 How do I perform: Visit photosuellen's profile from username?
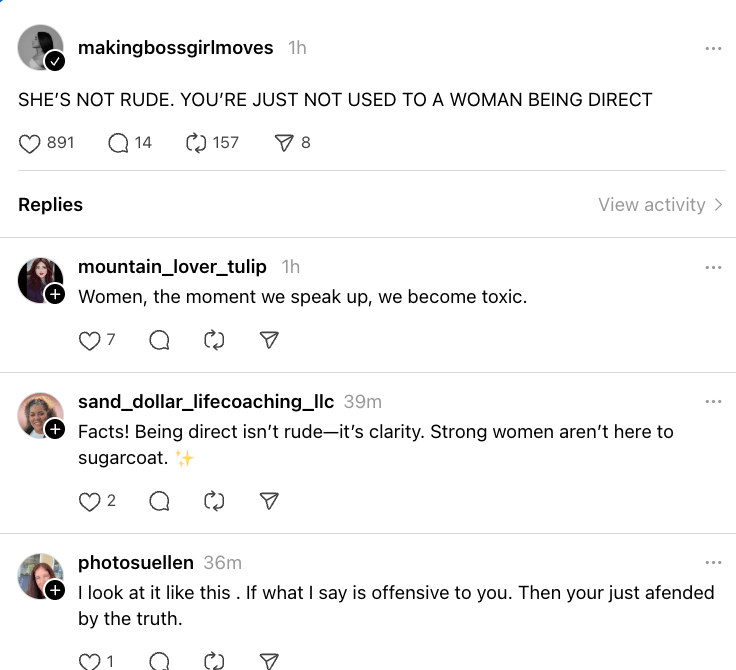coord(135,563)
